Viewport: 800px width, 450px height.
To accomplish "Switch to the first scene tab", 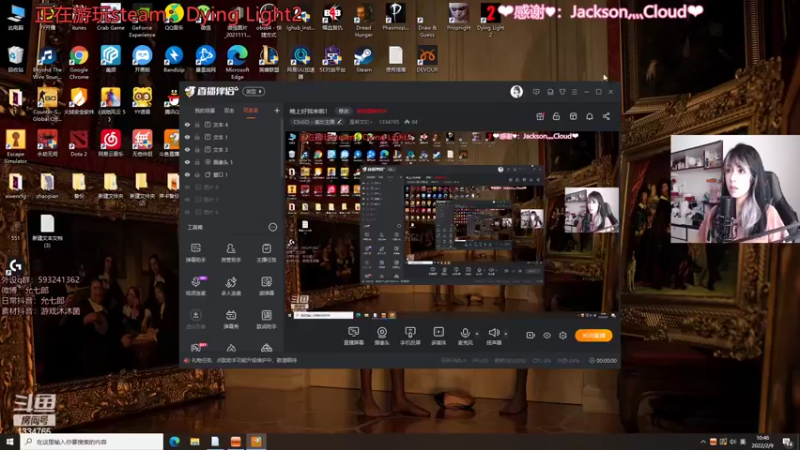I will (205, 110).
